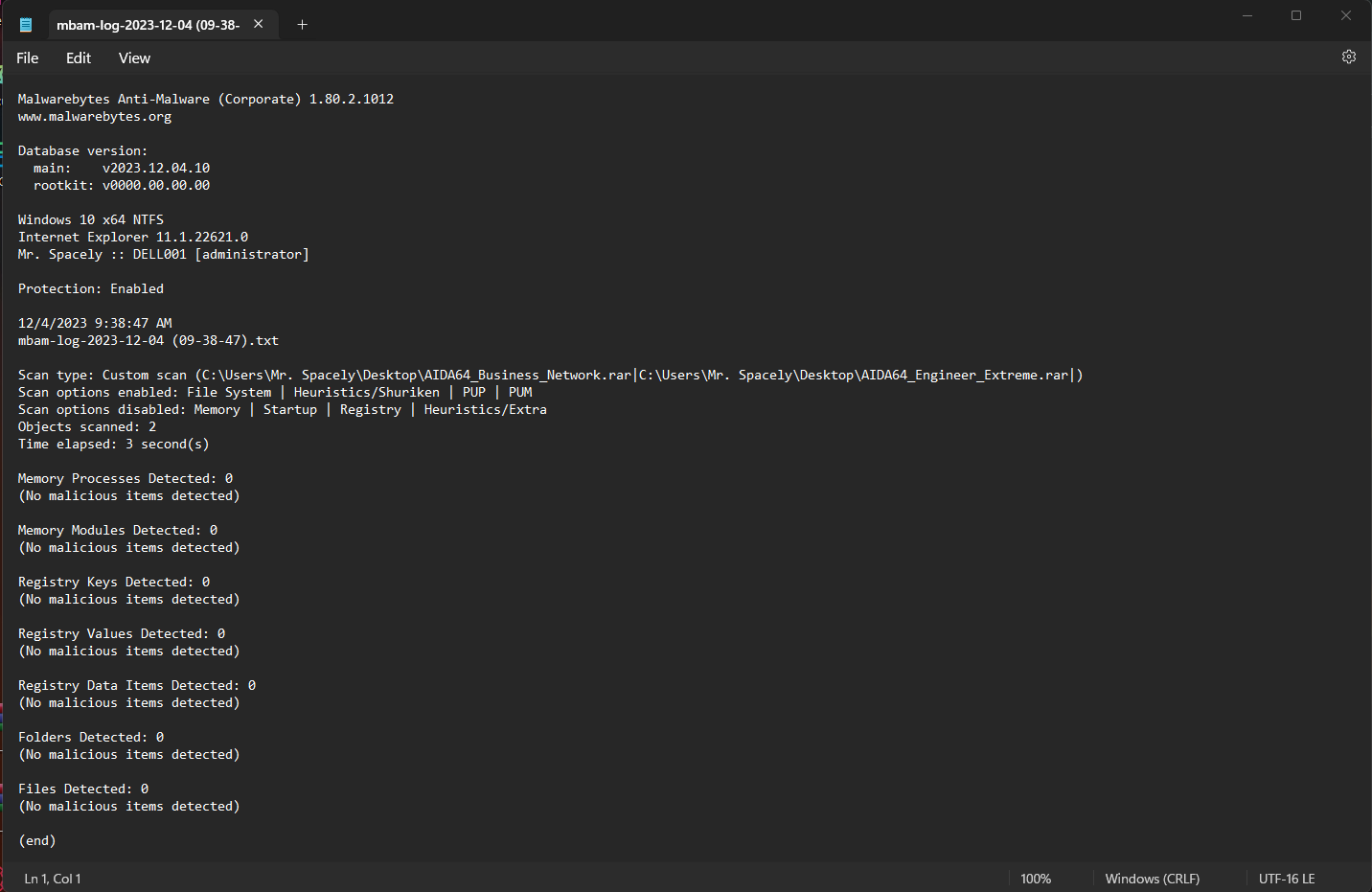Click the 'Scan options disabled' line
1372x892 pixels.
coord(283,410)
